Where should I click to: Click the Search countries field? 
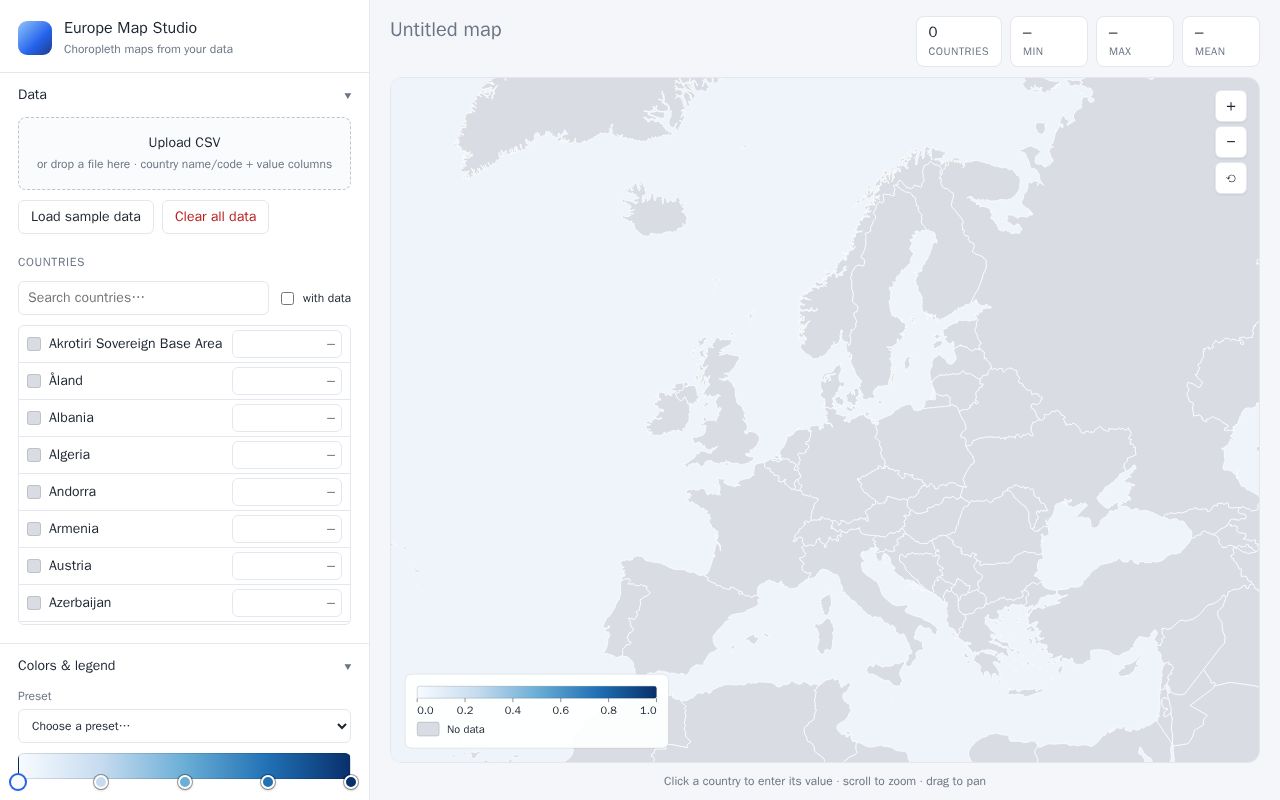point(143,298)
